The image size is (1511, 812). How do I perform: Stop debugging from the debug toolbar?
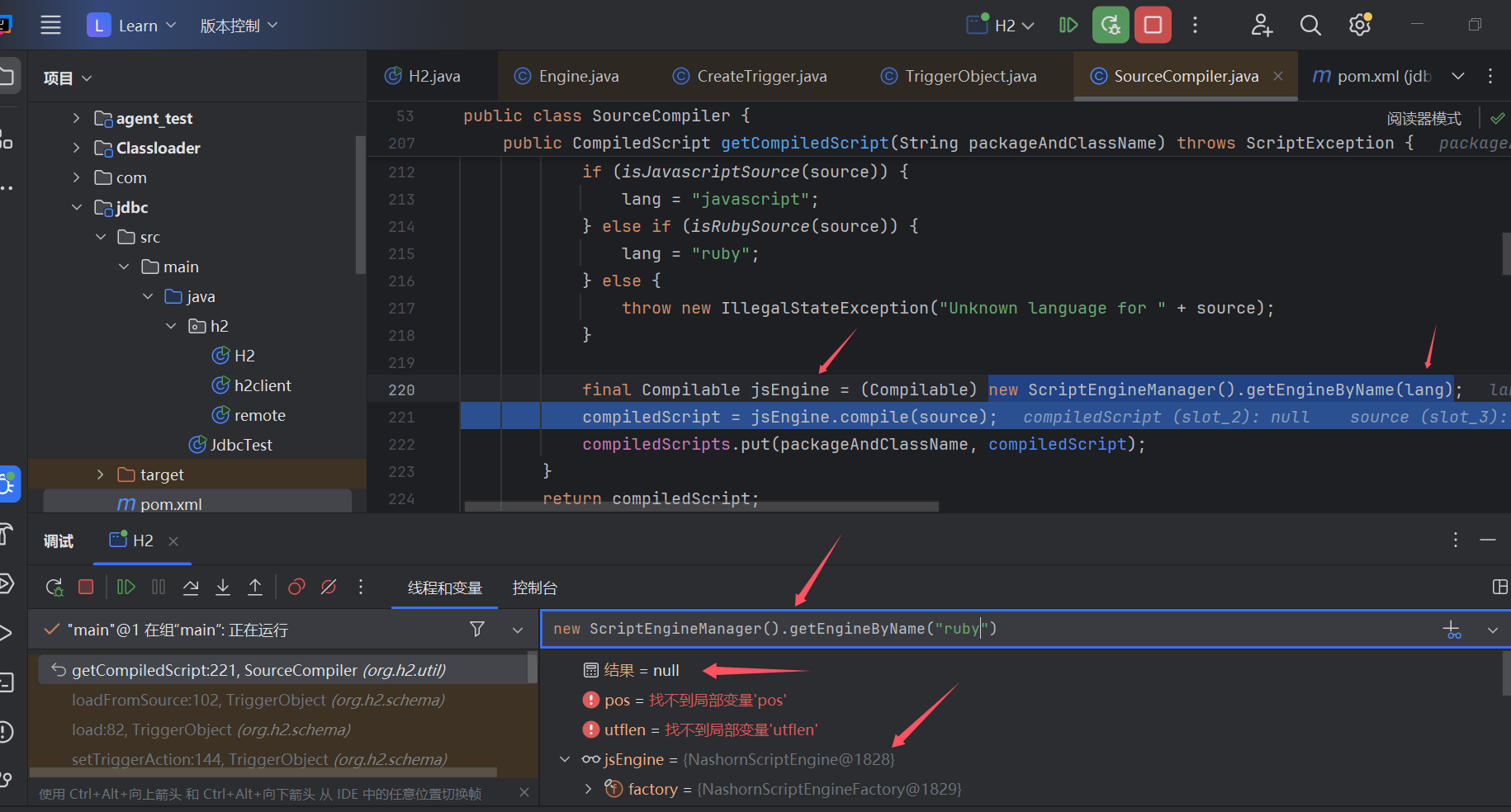(x=86, y=587)
